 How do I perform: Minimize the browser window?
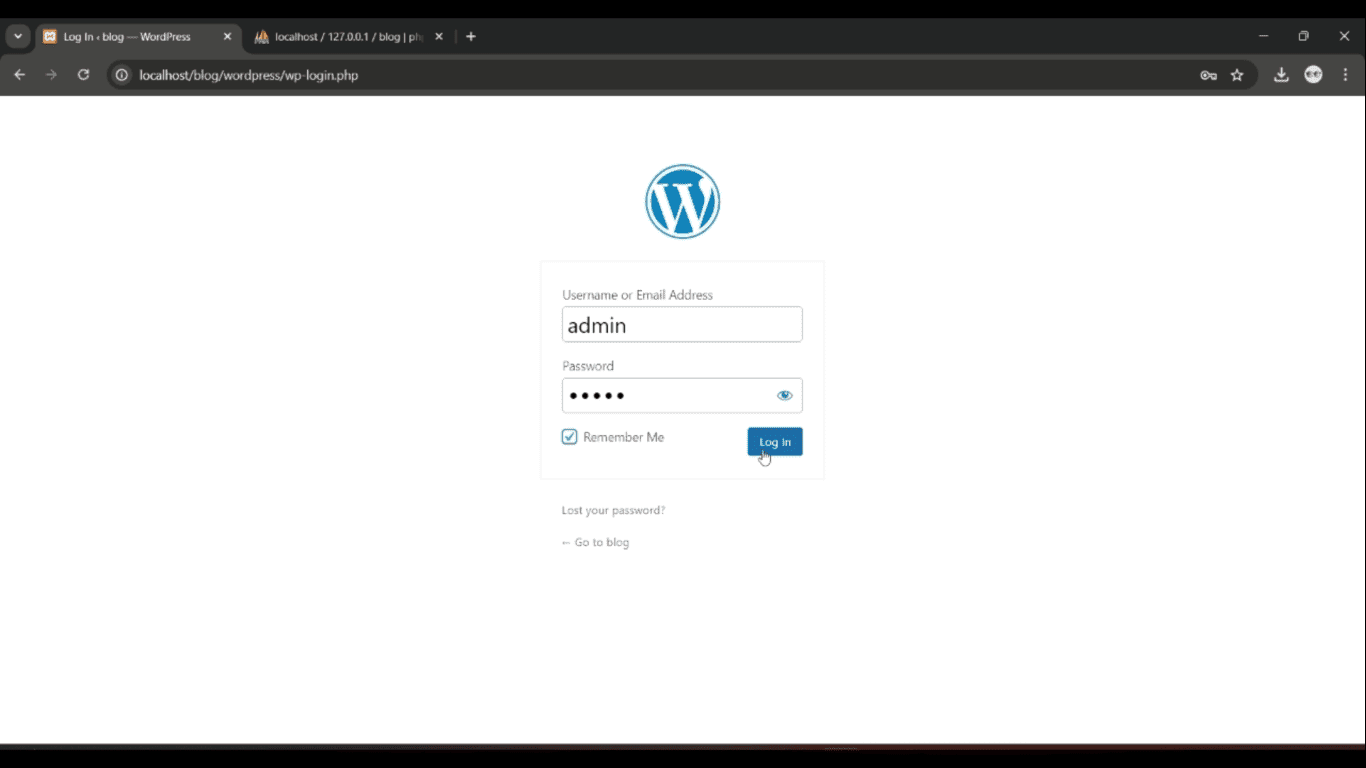click(1264, 36)
